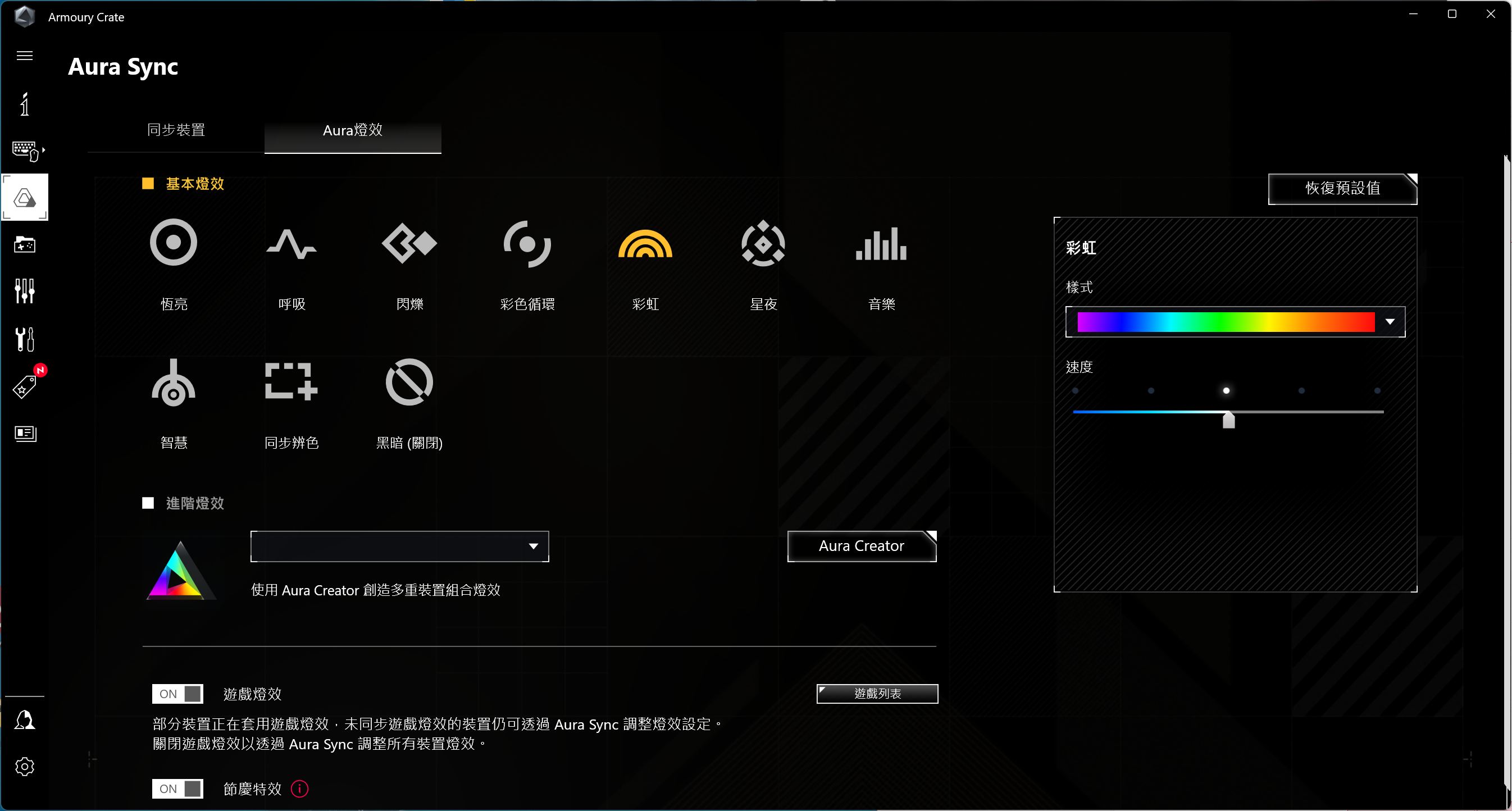
Task: Switch to the Aura燈效 tab
Action: [353, 130]
